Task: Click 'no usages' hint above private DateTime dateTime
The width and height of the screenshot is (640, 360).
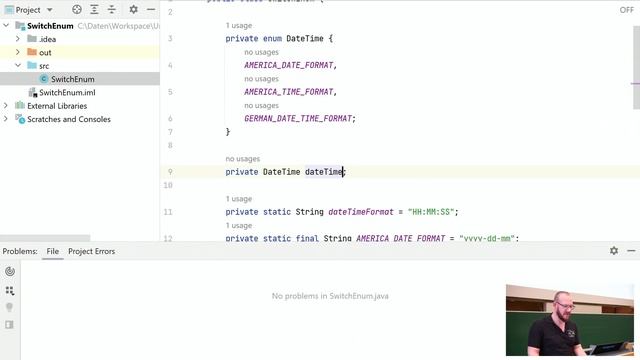Action: pos(242,159)
